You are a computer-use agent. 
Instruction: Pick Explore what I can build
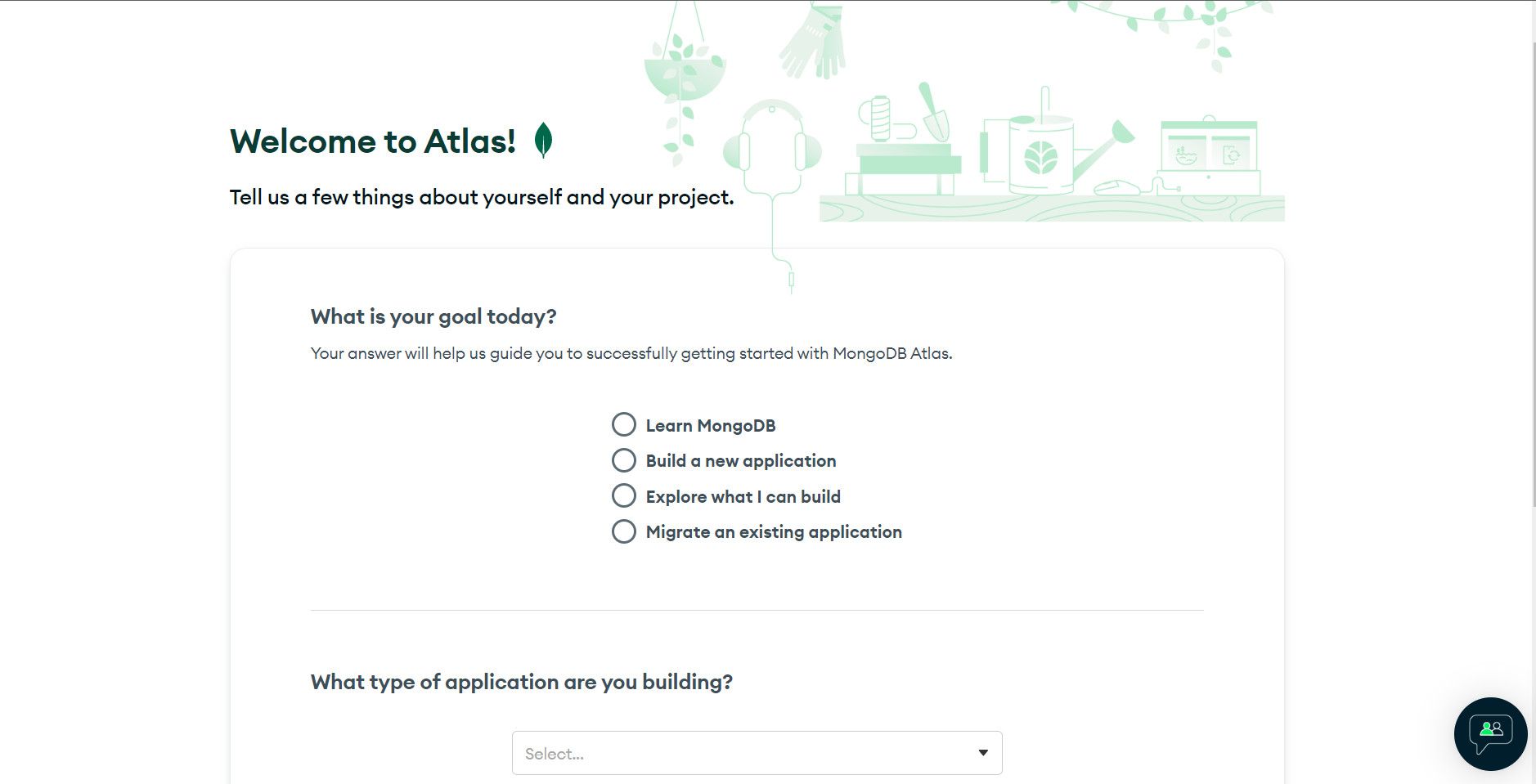pyautogui.click(x=624, y=496)
